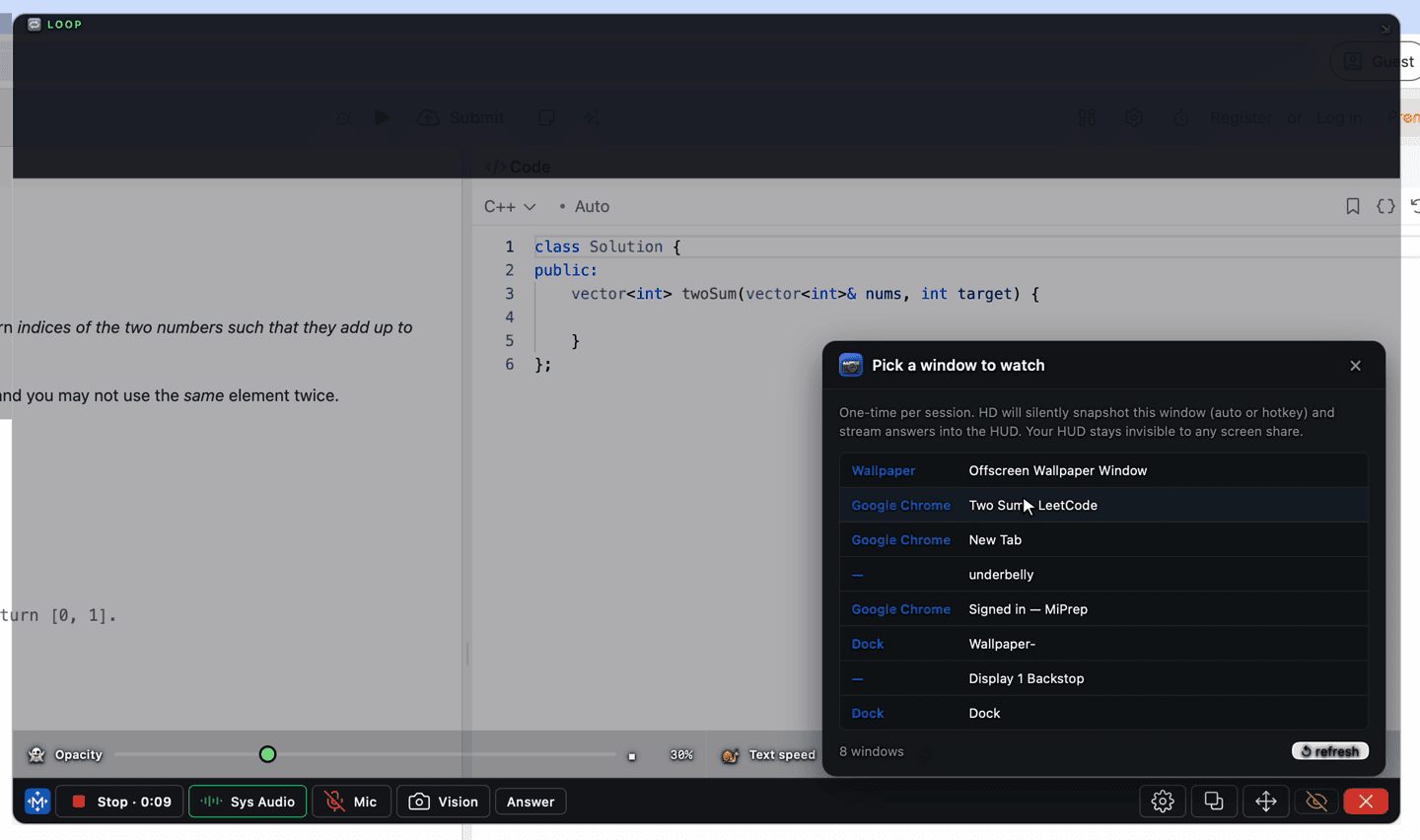
Task: Click the Answer button
Action: click(x=531, y=802)
